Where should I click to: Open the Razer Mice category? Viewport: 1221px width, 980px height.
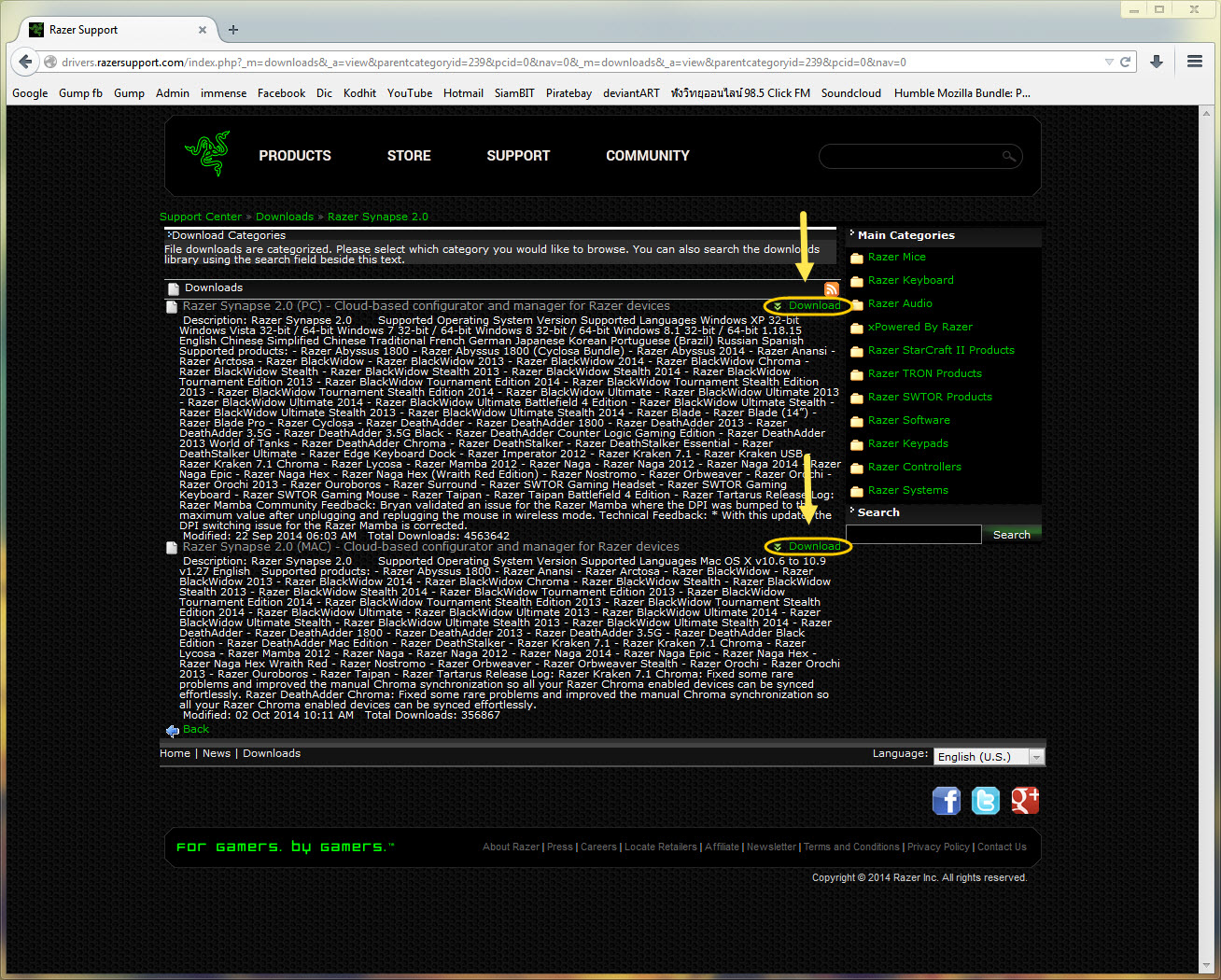[897, 258]
